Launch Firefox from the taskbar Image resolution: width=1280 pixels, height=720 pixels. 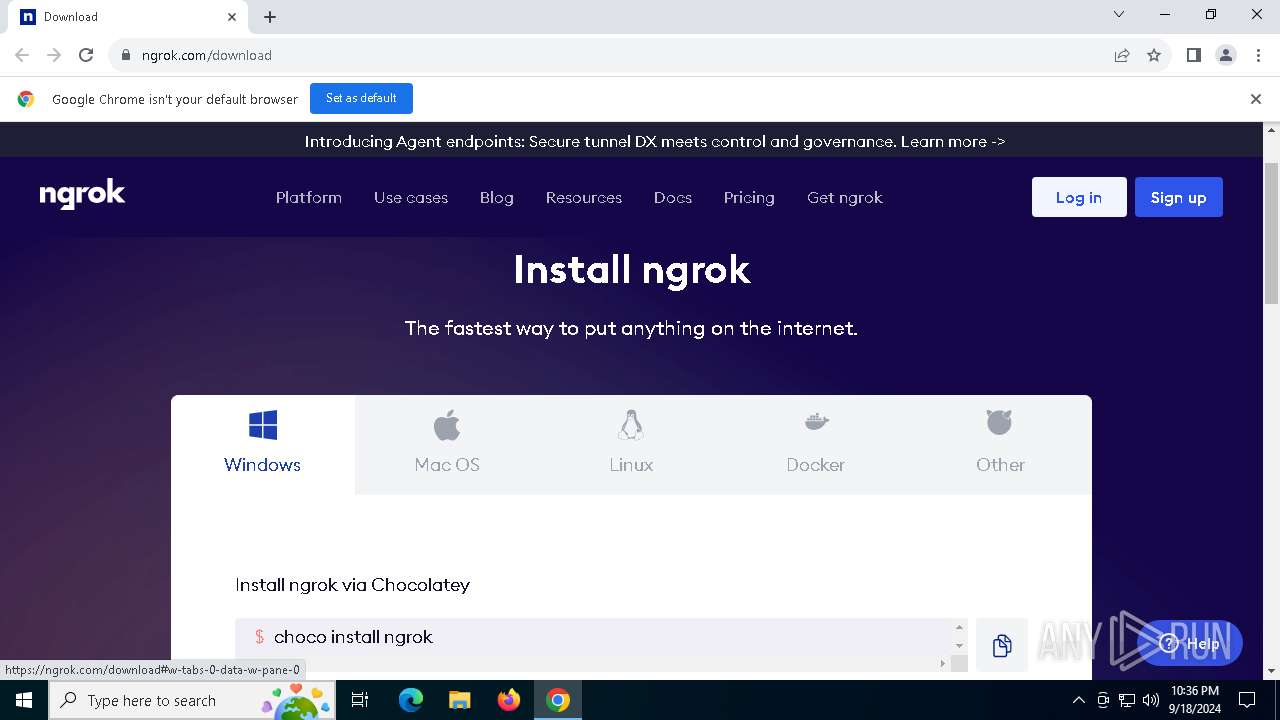click(509, 700)
